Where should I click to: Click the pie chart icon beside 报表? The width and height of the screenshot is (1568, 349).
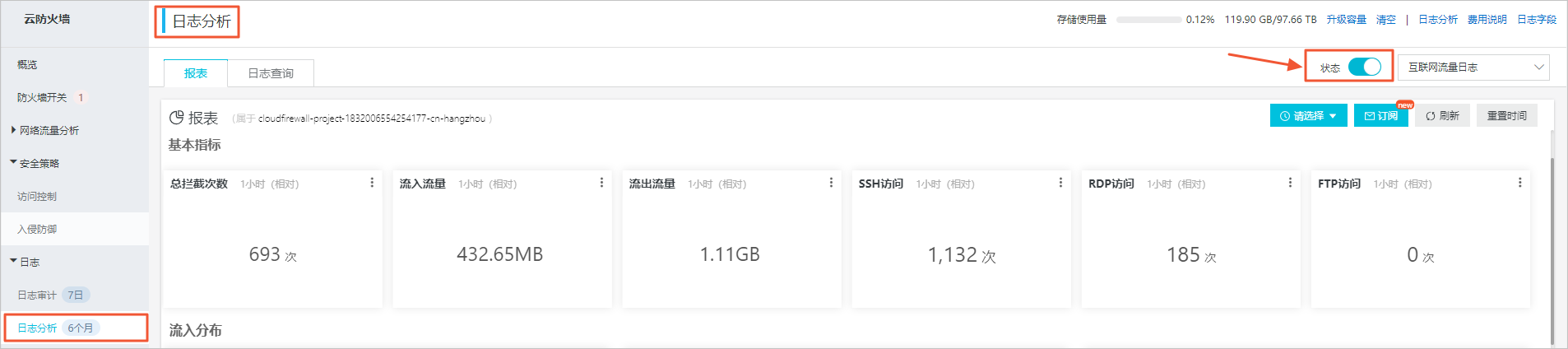point(176,118)
